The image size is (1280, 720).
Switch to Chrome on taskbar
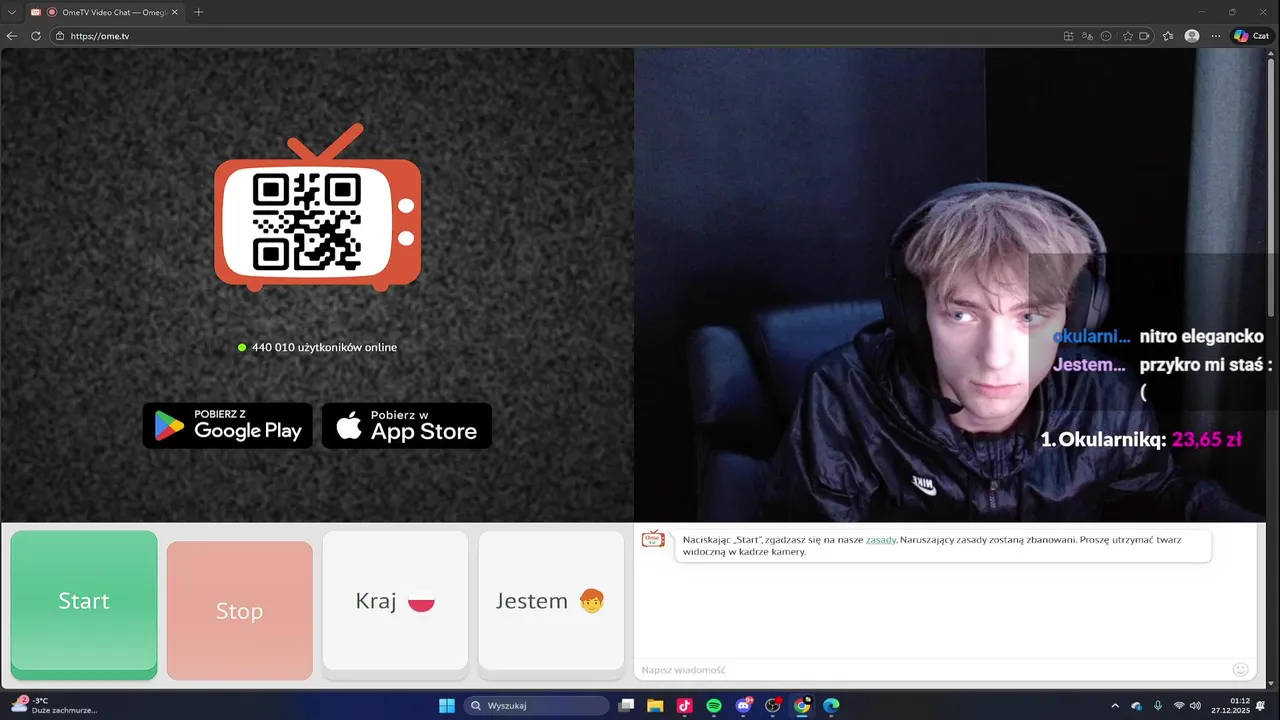[x=802, y=706]
